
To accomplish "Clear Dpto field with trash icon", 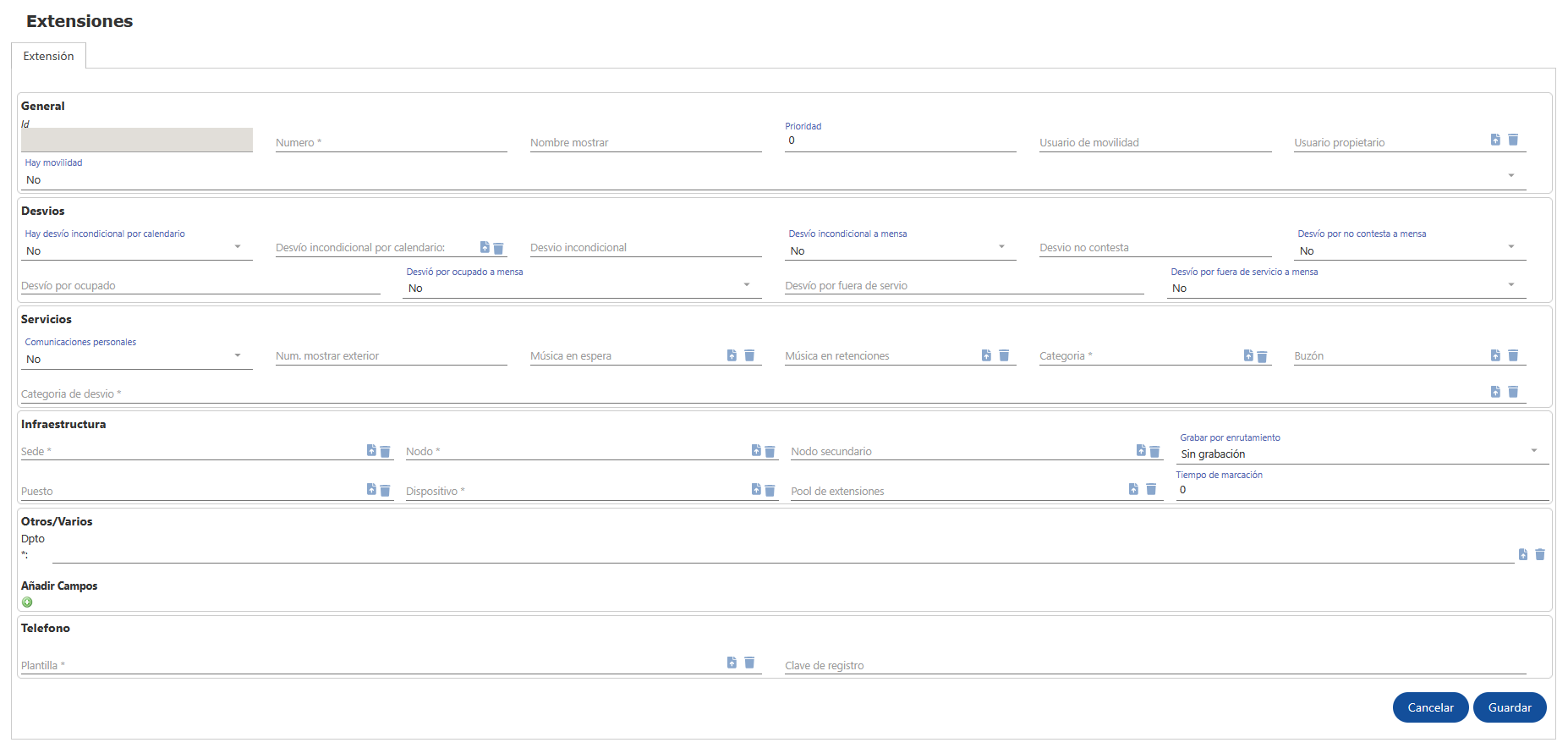I will coord(1540,554).
